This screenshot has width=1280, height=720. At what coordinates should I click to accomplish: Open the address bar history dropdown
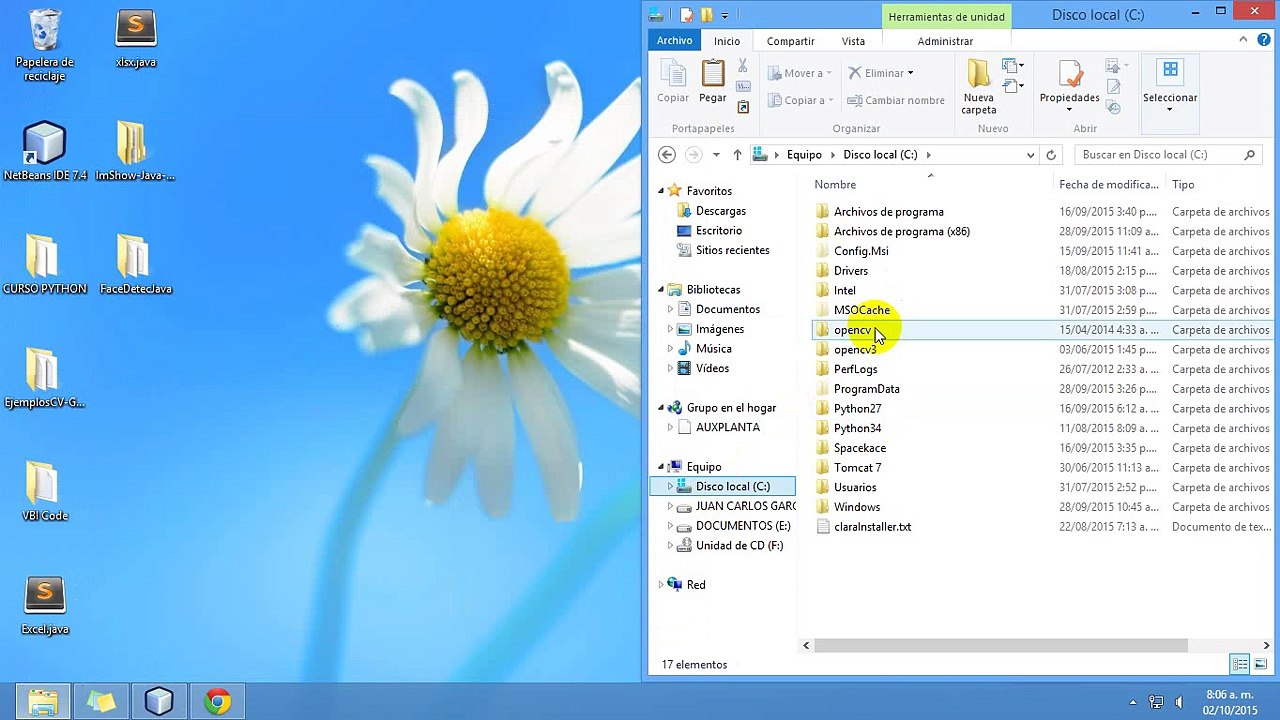click(1030, 155)
